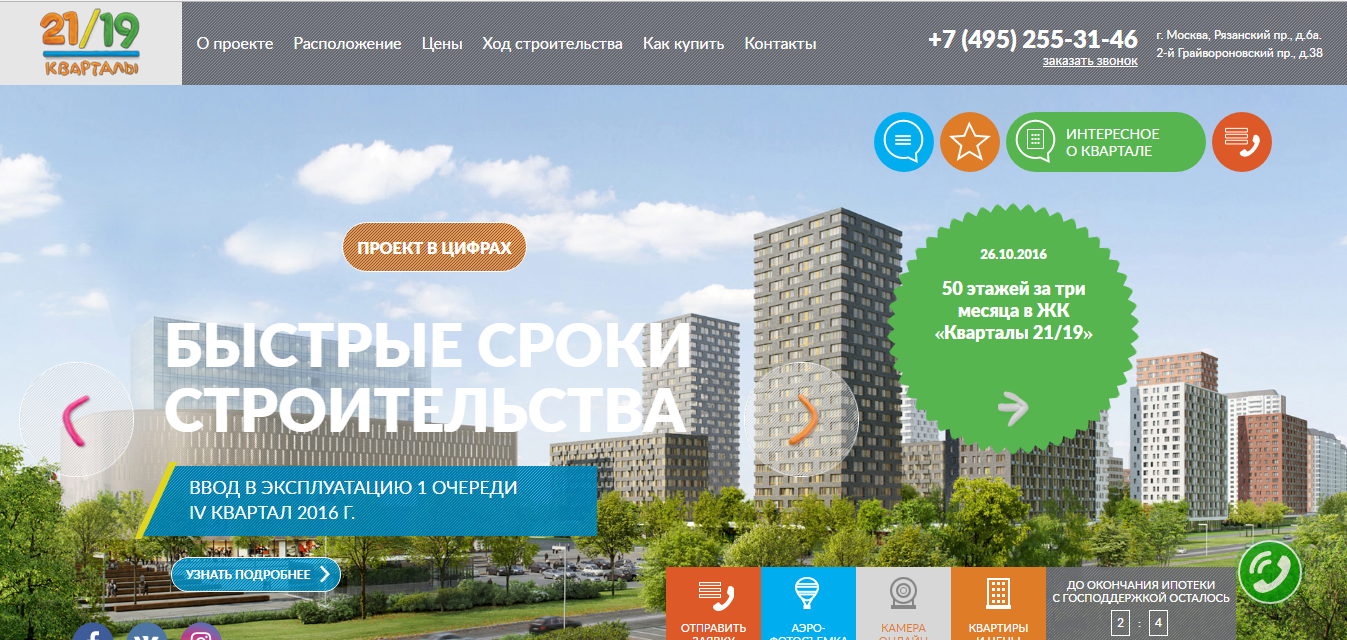Click the red-orange send request phone icon
Viewport: 1347px width, 640px height.
click(x=1242, y=142)
